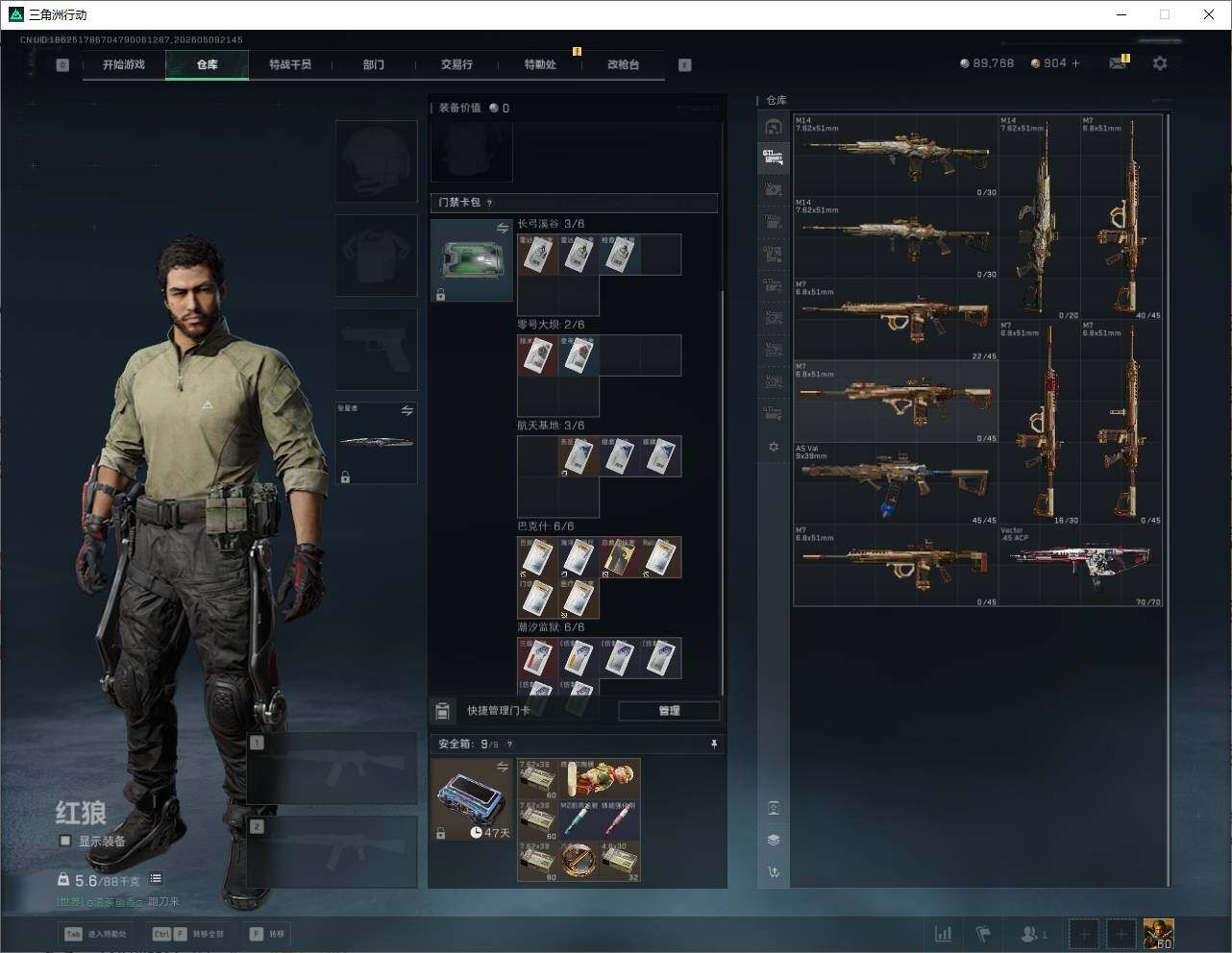Toggle the pin icon on 安全箱 header

[x=713, y=744]
